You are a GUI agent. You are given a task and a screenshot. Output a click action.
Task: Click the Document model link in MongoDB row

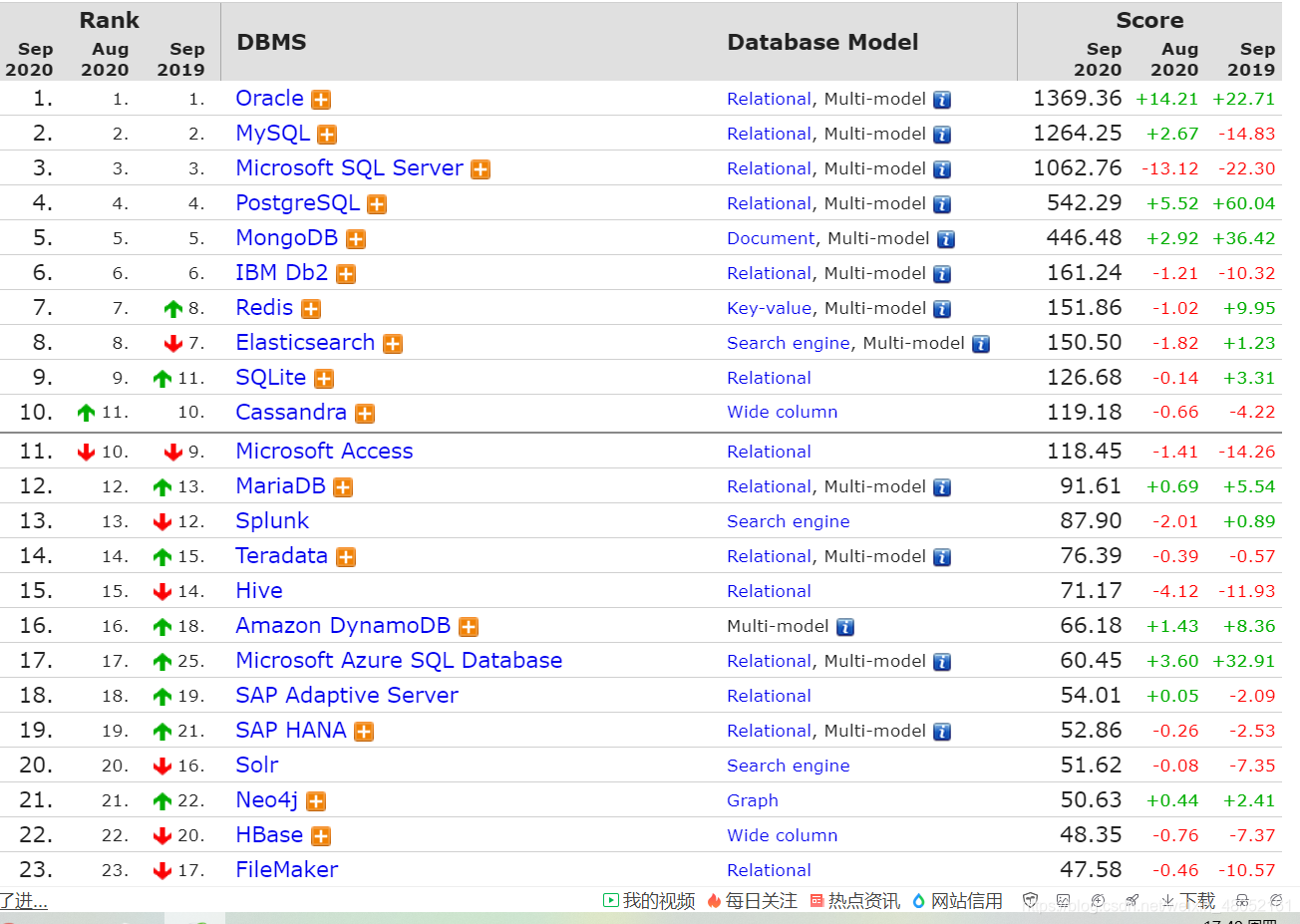click(x=771, y=238)
